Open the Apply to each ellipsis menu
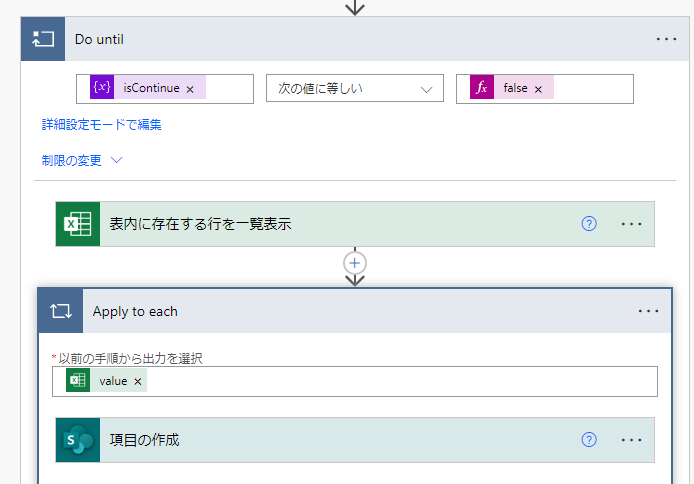The width and height of the screenshot is (694, 484). pos(649,312)
